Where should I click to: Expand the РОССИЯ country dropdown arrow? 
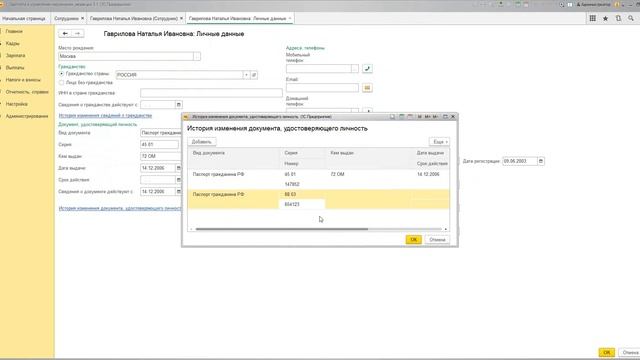pos(246,75)
